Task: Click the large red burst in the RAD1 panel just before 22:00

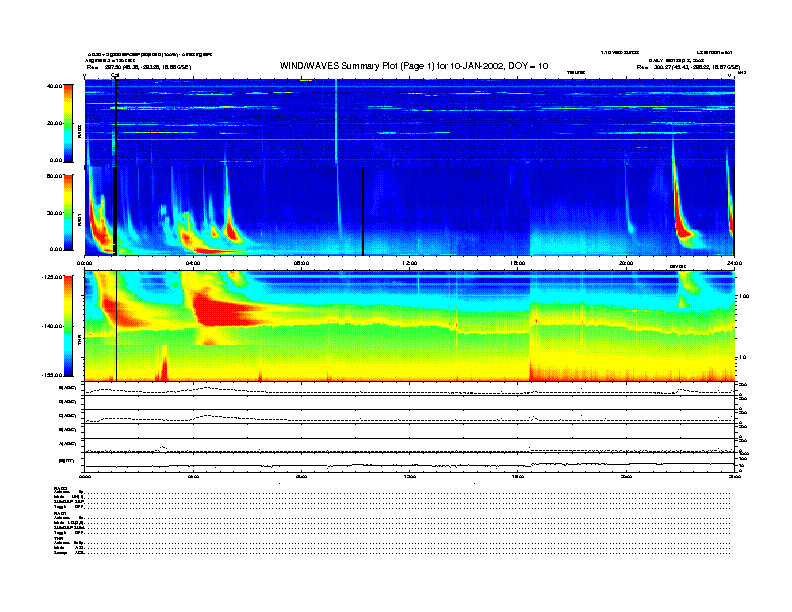Action: (x=682, y=217)
